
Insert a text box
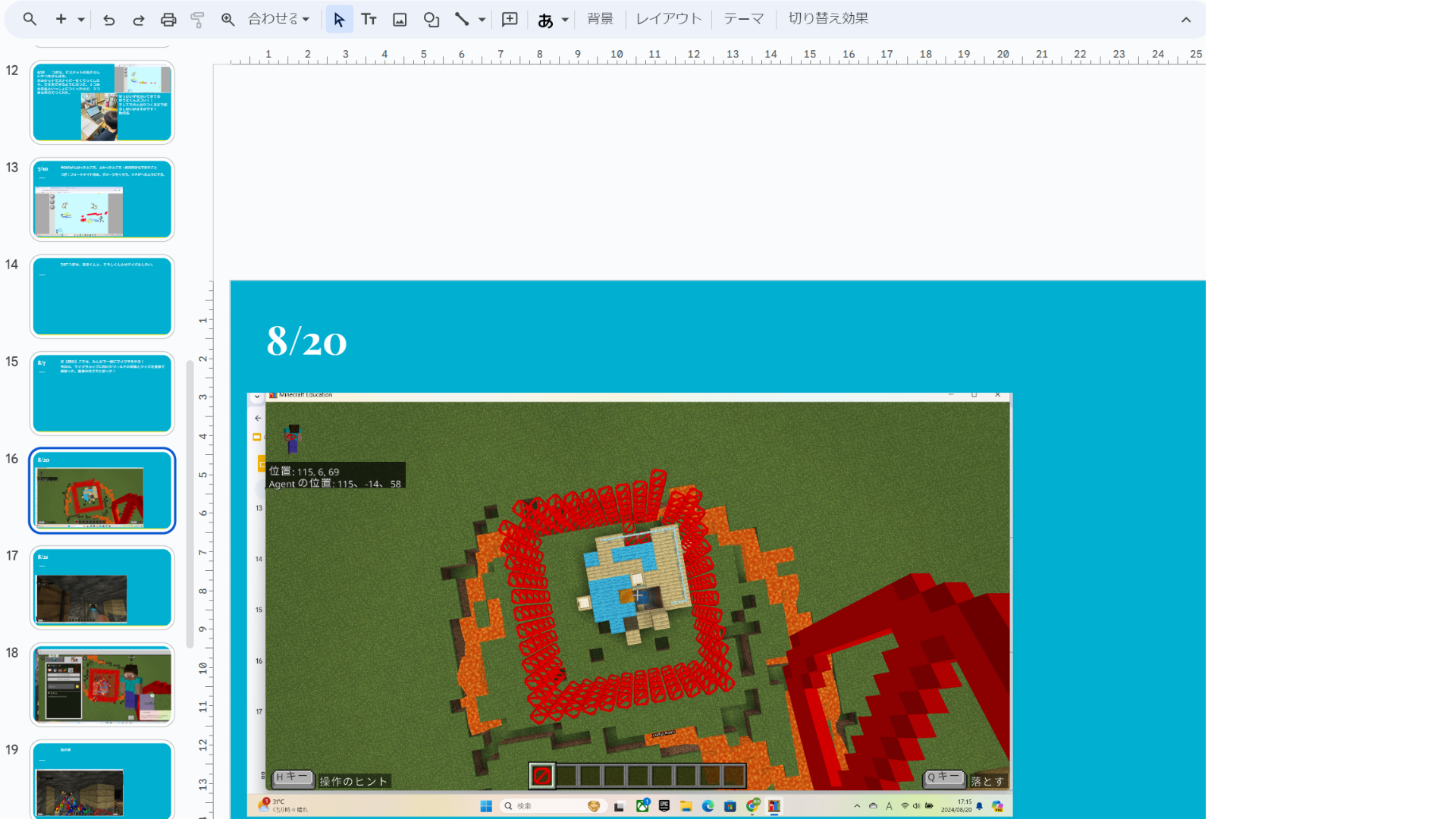click(x=369, y=20)
